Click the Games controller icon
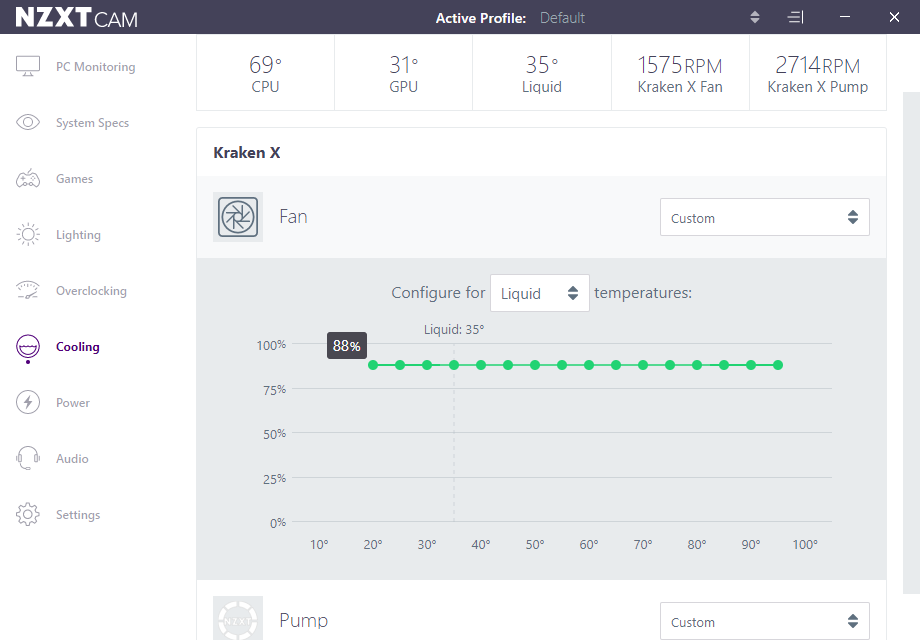Image resolution: width=920 pixels, height=640 pixels. click(x=28, y=178)
